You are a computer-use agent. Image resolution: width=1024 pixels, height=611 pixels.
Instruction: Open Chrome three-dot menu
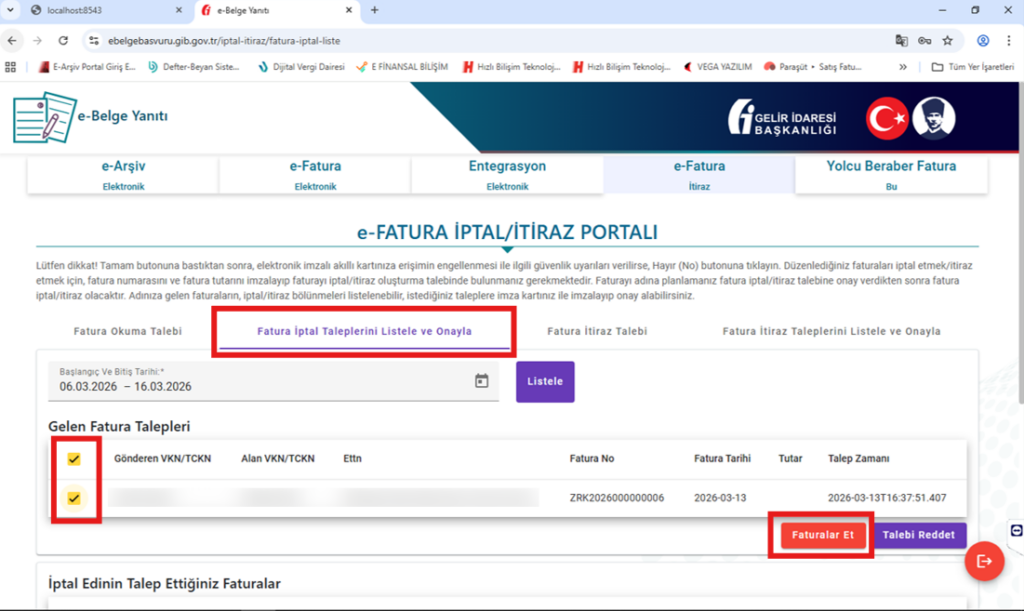coord(1009,40)
